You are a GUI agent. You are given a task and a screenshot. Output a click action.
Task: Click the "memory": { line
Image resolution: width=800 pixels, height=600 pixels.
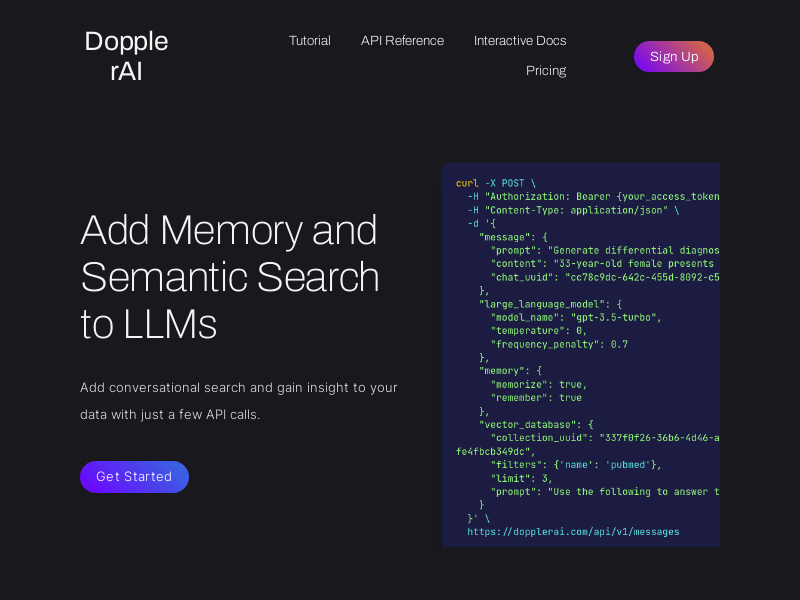point(510,371)
